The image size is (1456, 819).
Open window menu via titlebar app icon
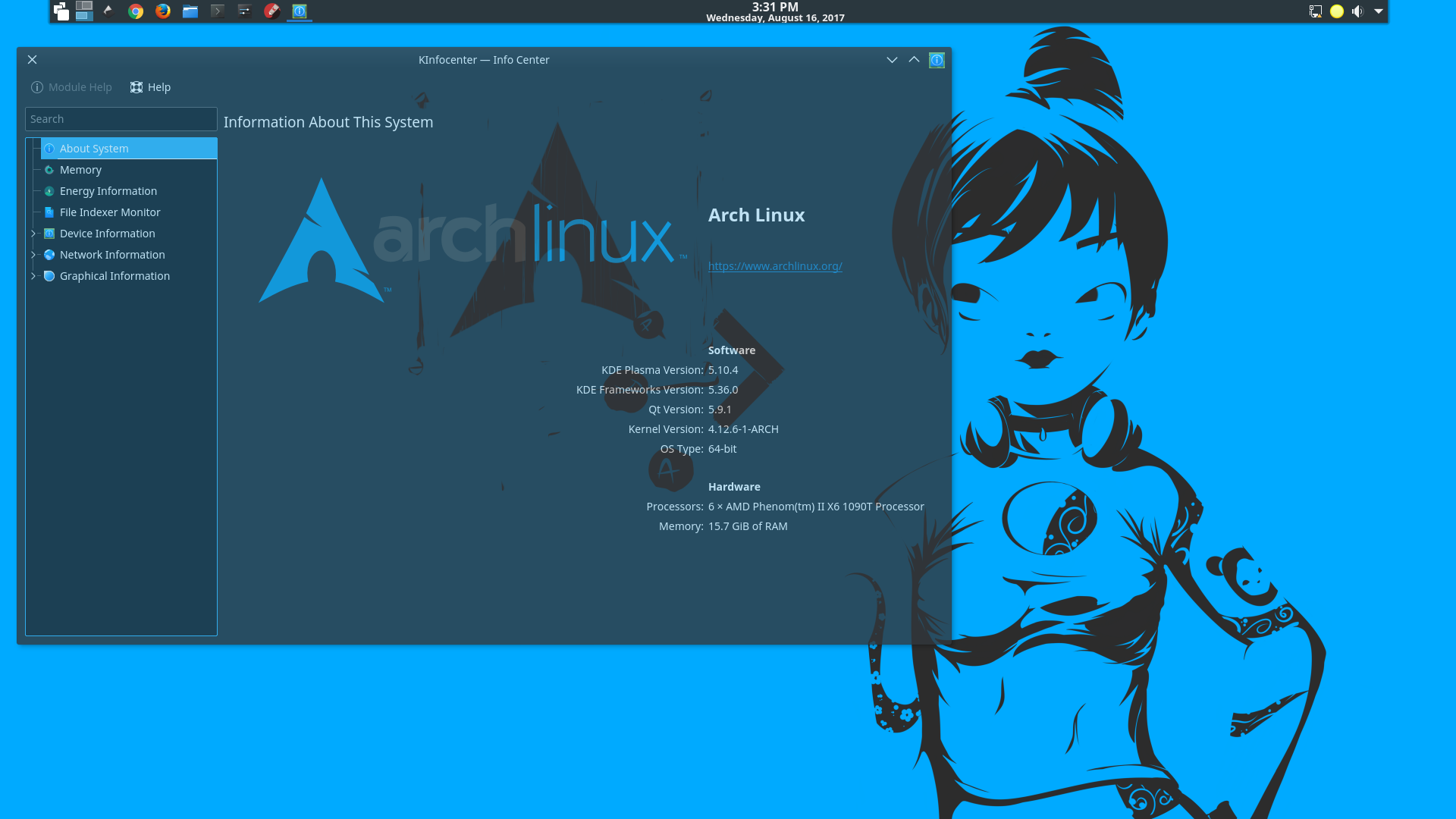(x=937, y=60)
